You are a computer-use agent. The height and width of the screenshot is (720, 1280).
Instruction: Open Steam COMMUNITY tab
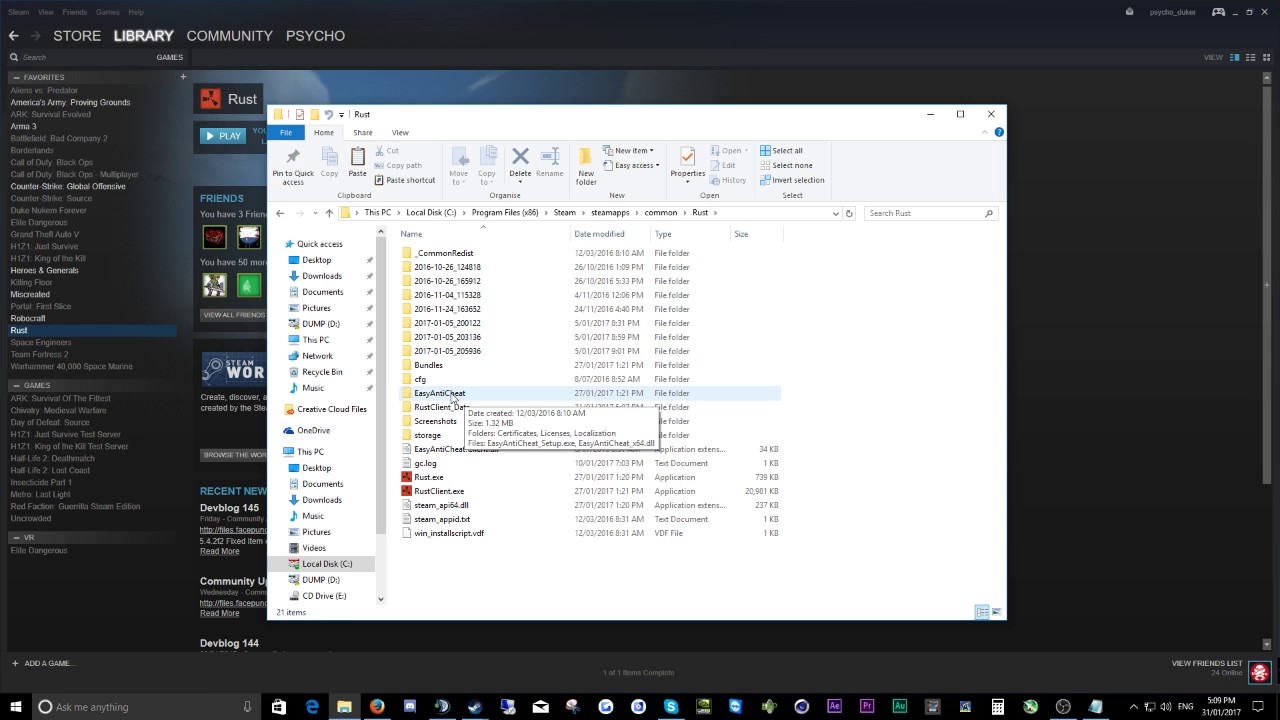coord(229,36)
